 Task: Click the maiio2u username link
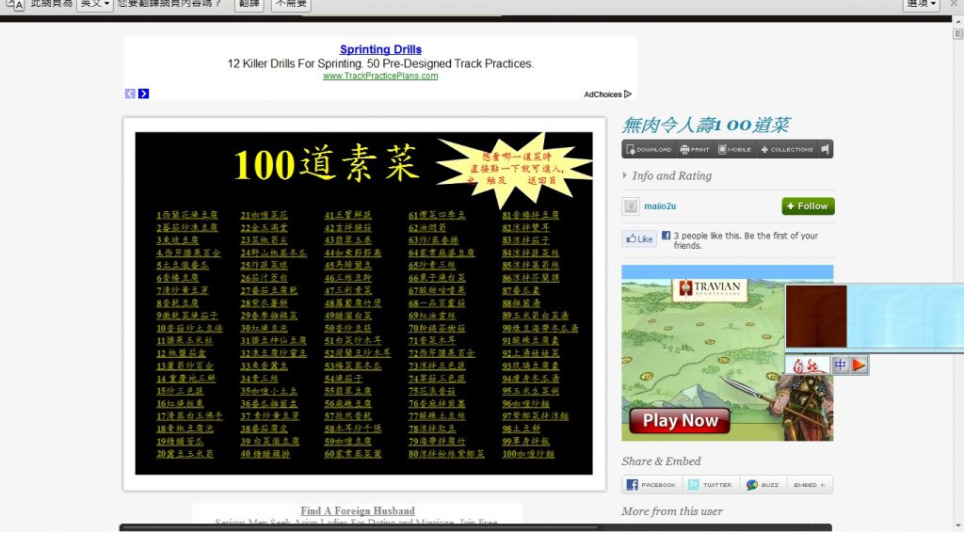(660, 206)
